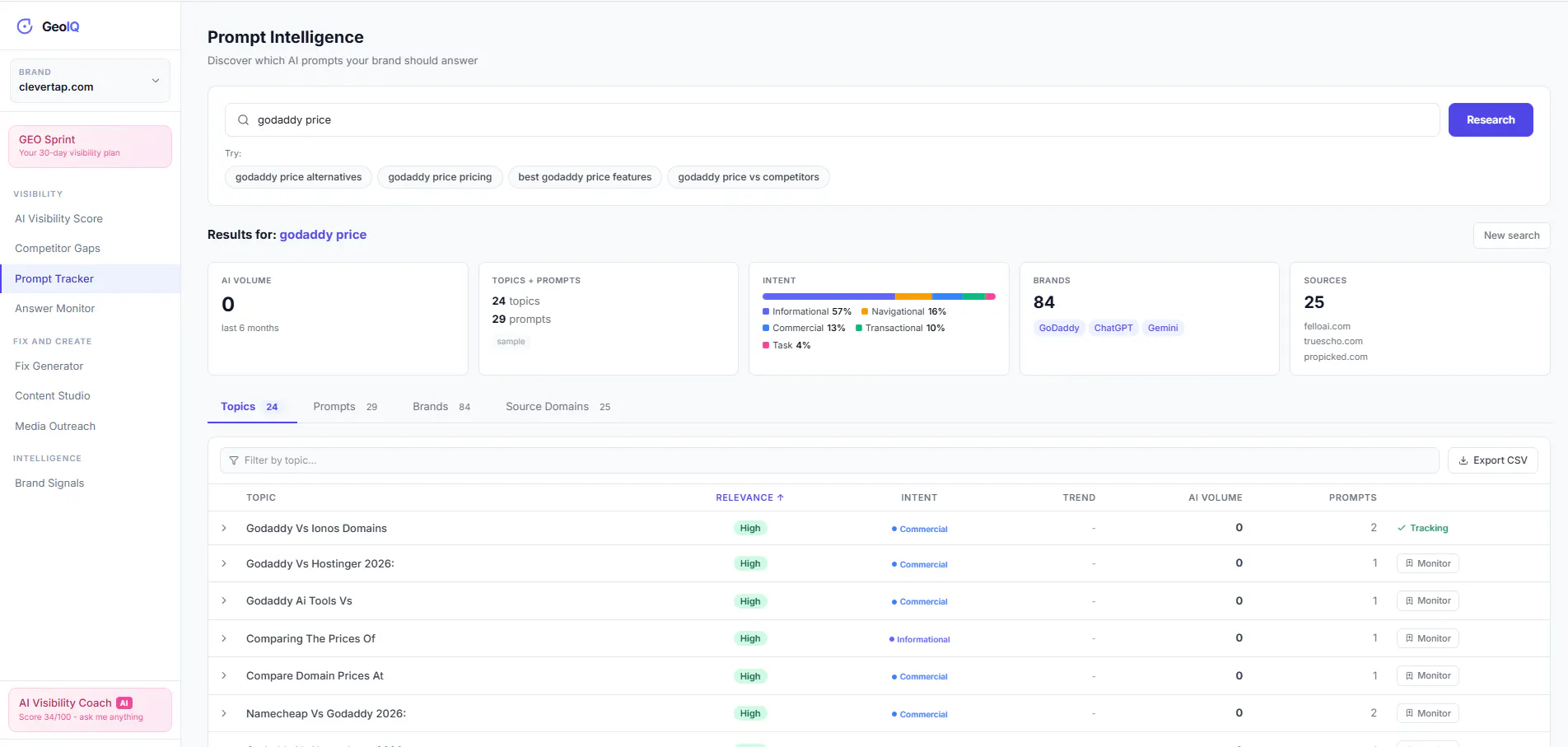Click the 'godaddy price' results link

tap(323, 235)
